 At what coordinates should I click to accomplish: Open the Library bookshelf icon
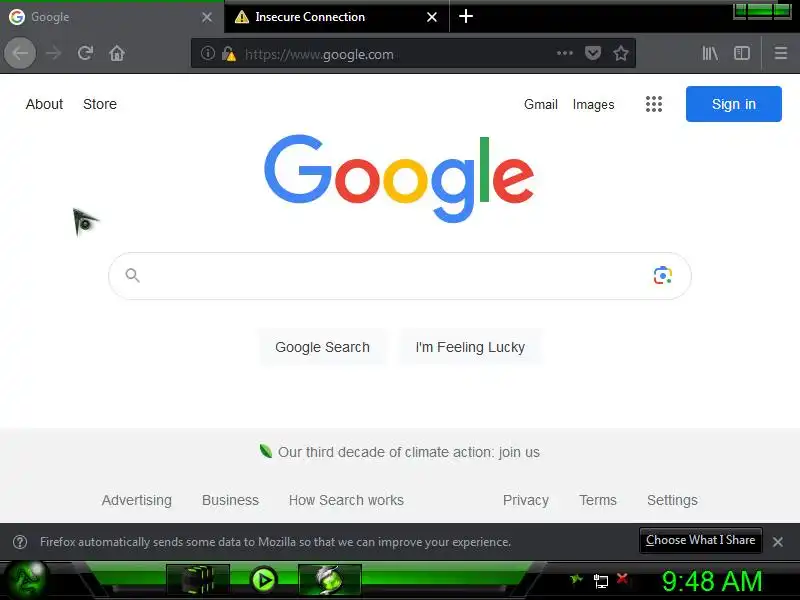click(710, 53)
